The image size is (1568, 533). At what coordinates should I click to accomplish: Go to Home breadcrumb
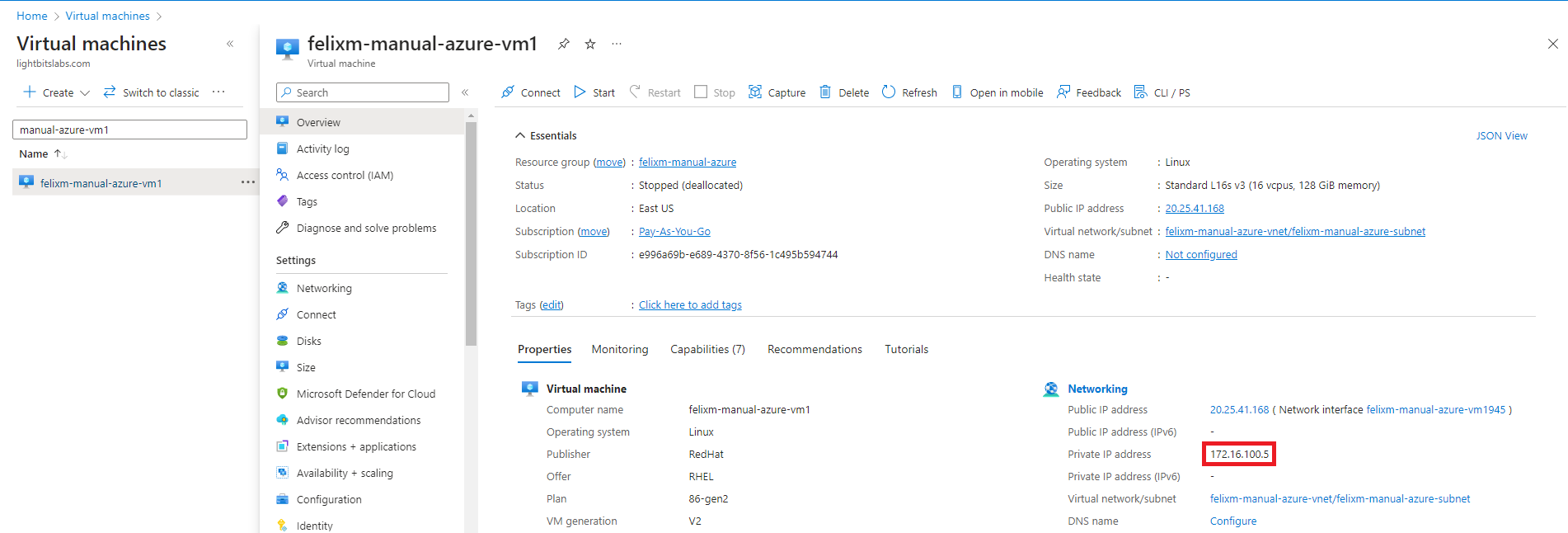[x=32, y=16]
